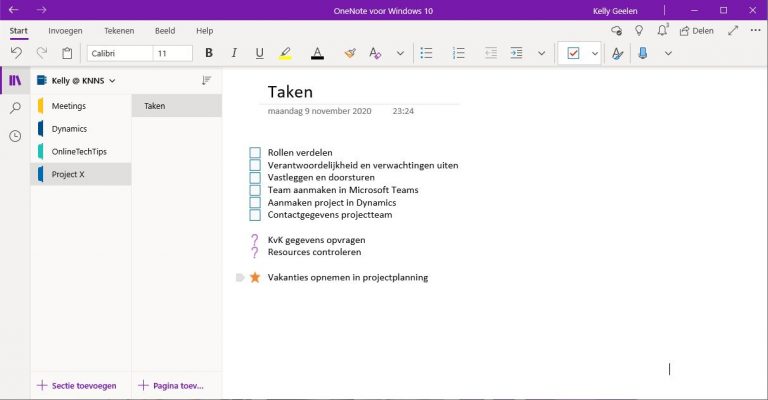The height and width of the screenshot is (400, 768).
Task: Select the OnlineTechTips section
Action: coord(81,151)
